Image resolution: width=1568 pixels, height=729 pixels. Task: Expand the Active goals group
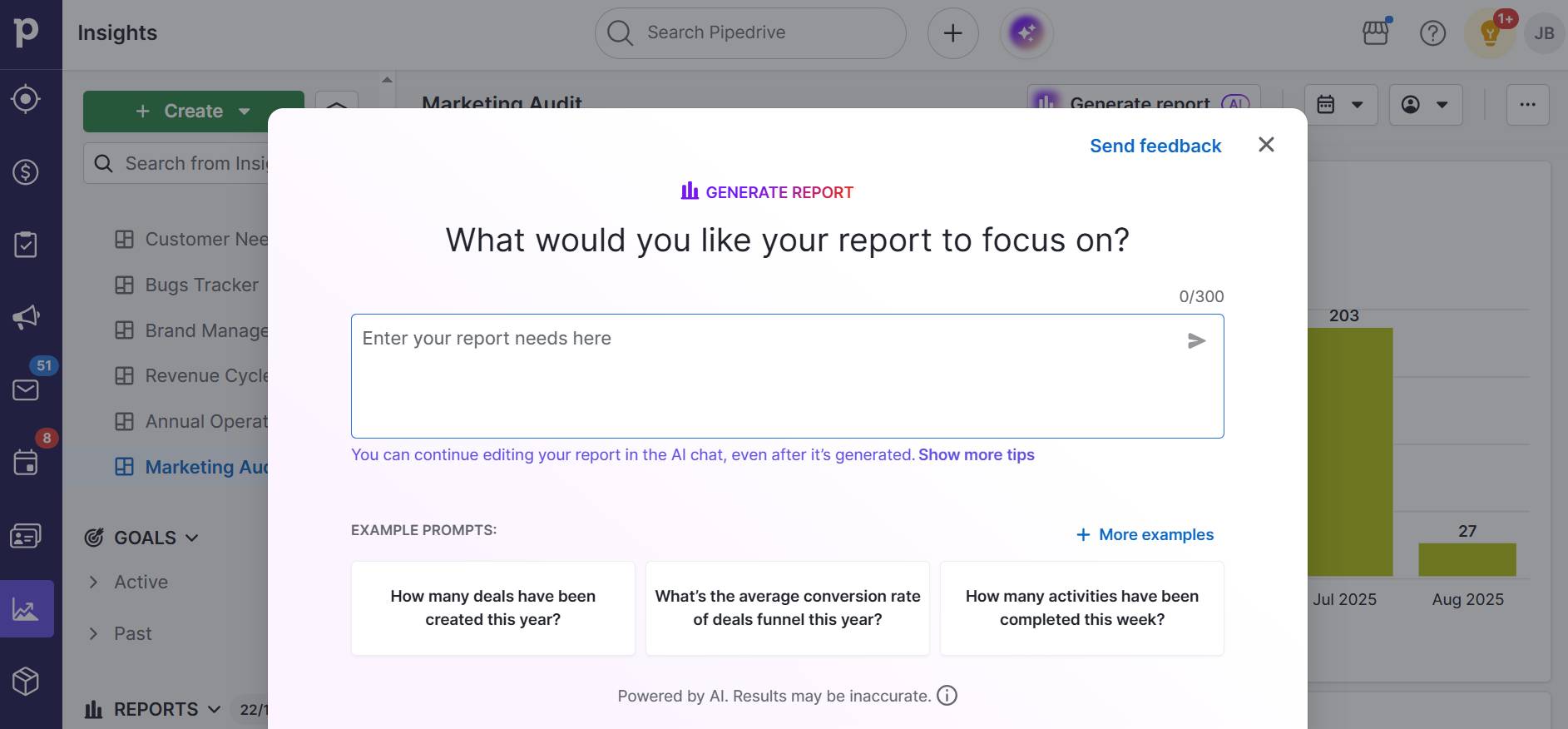[93, 583]
